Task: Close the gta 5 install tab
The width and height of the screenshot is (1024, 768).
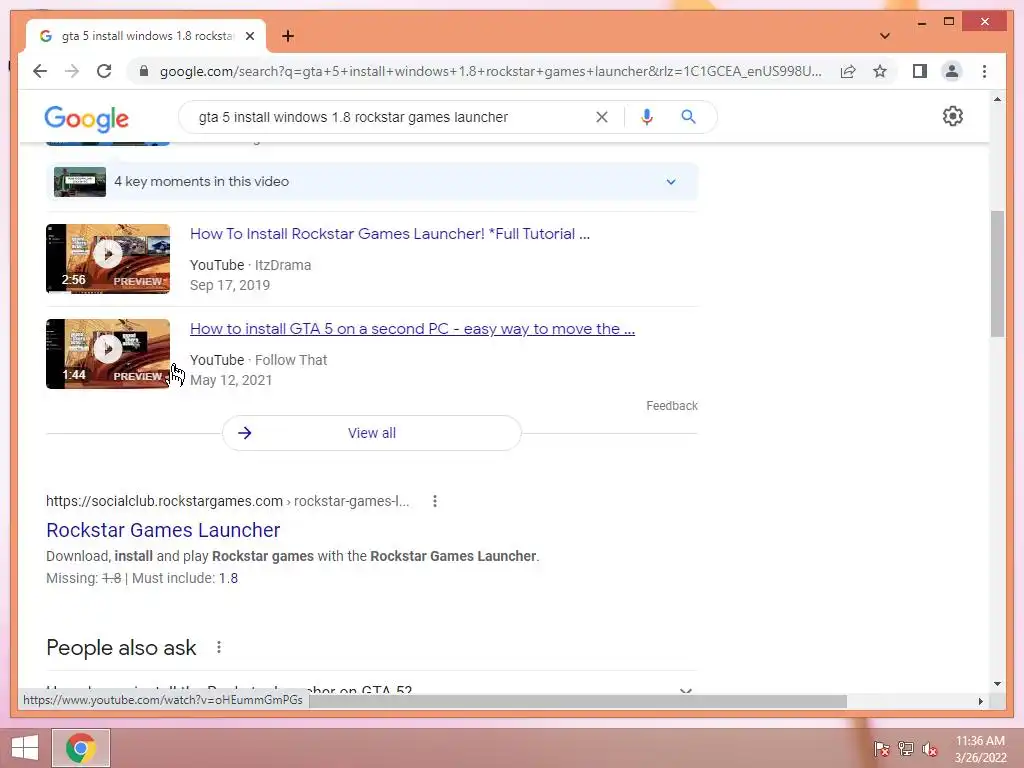Action: (249, 36)
